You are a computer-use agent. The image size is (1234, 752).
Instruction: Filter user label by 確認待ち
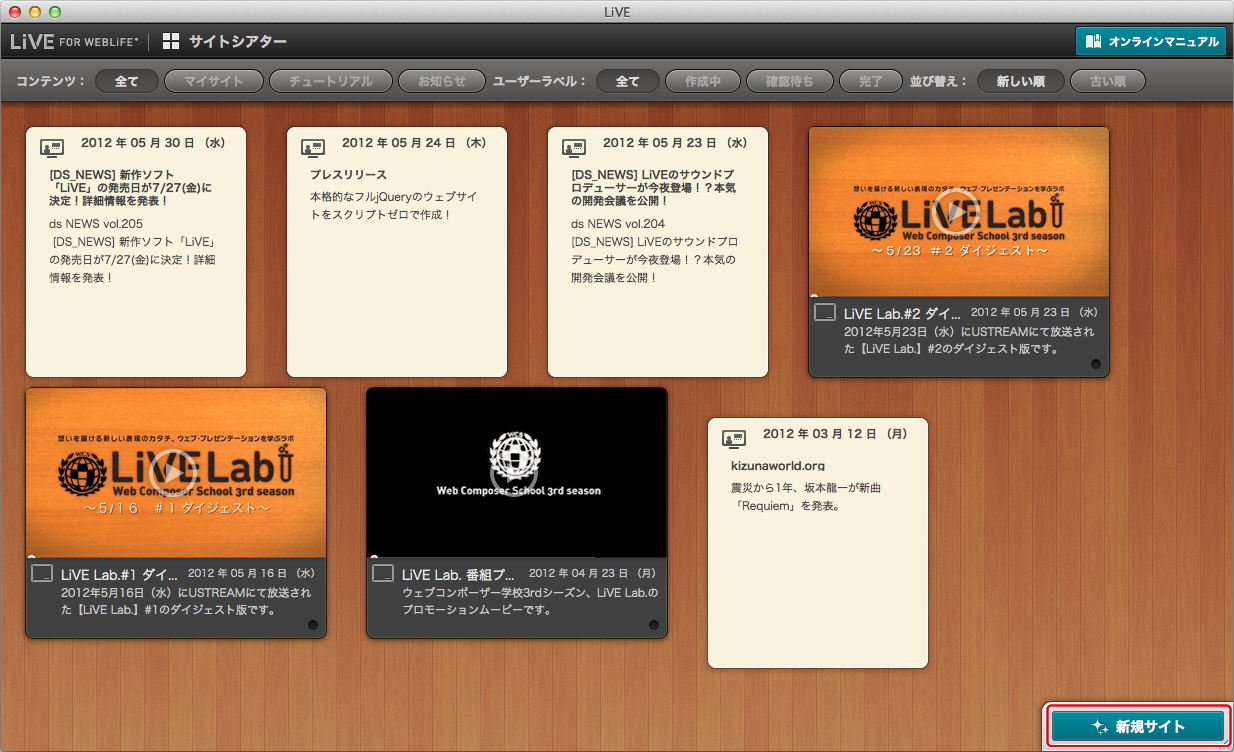(790, 81)
